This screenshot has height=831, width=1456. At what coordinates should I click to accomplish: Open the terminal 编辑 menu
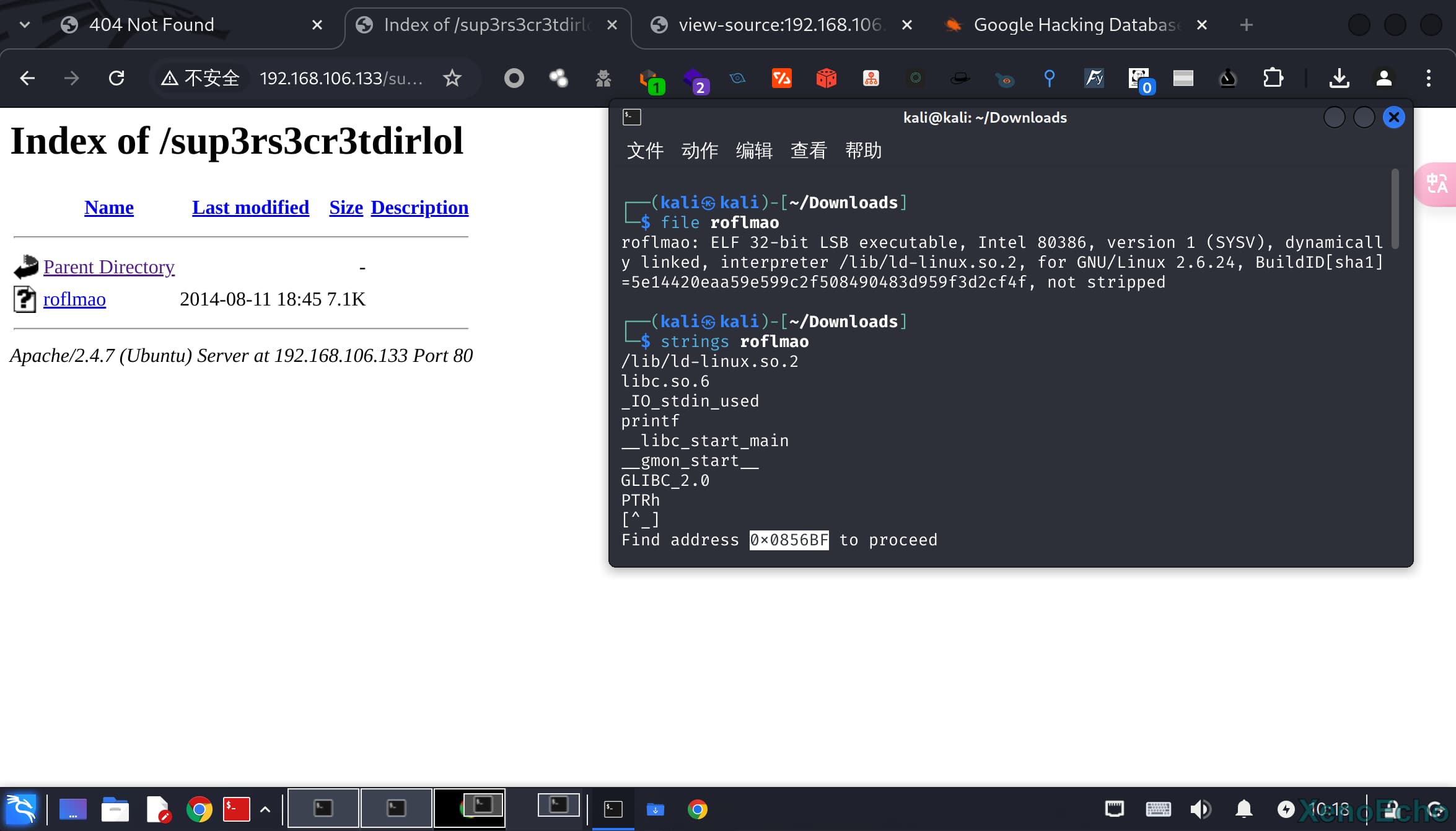[x=754, y=151]
